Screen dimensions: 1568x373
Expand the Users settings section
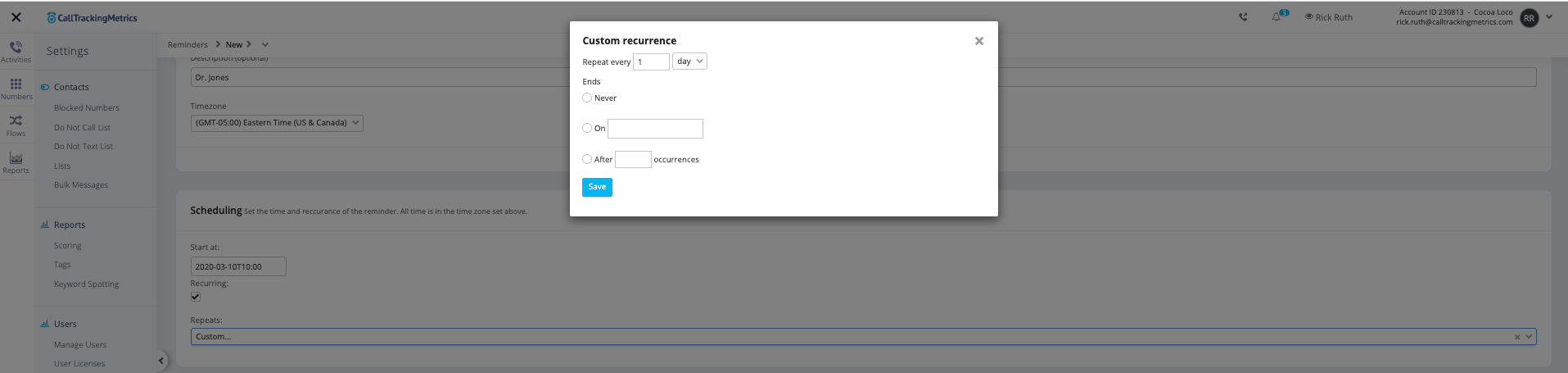[x=65, y=324]
